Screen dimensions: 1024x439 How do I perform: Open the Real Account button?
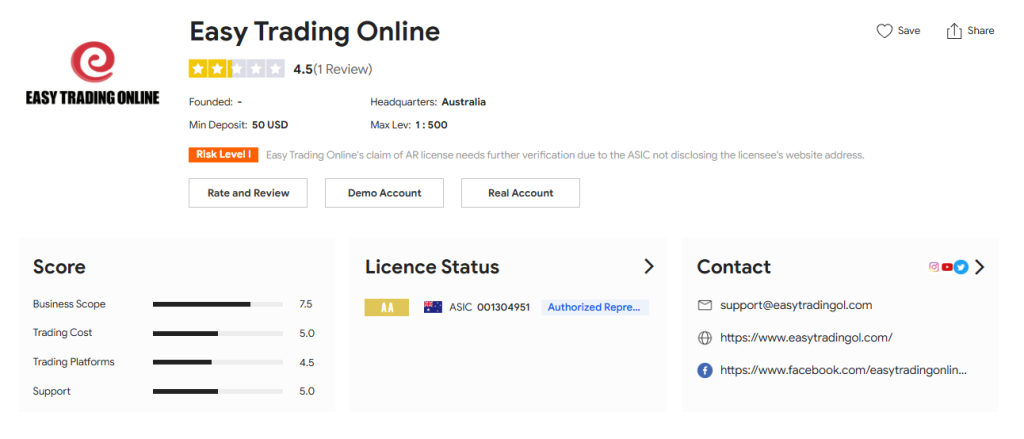coord(520,193)
